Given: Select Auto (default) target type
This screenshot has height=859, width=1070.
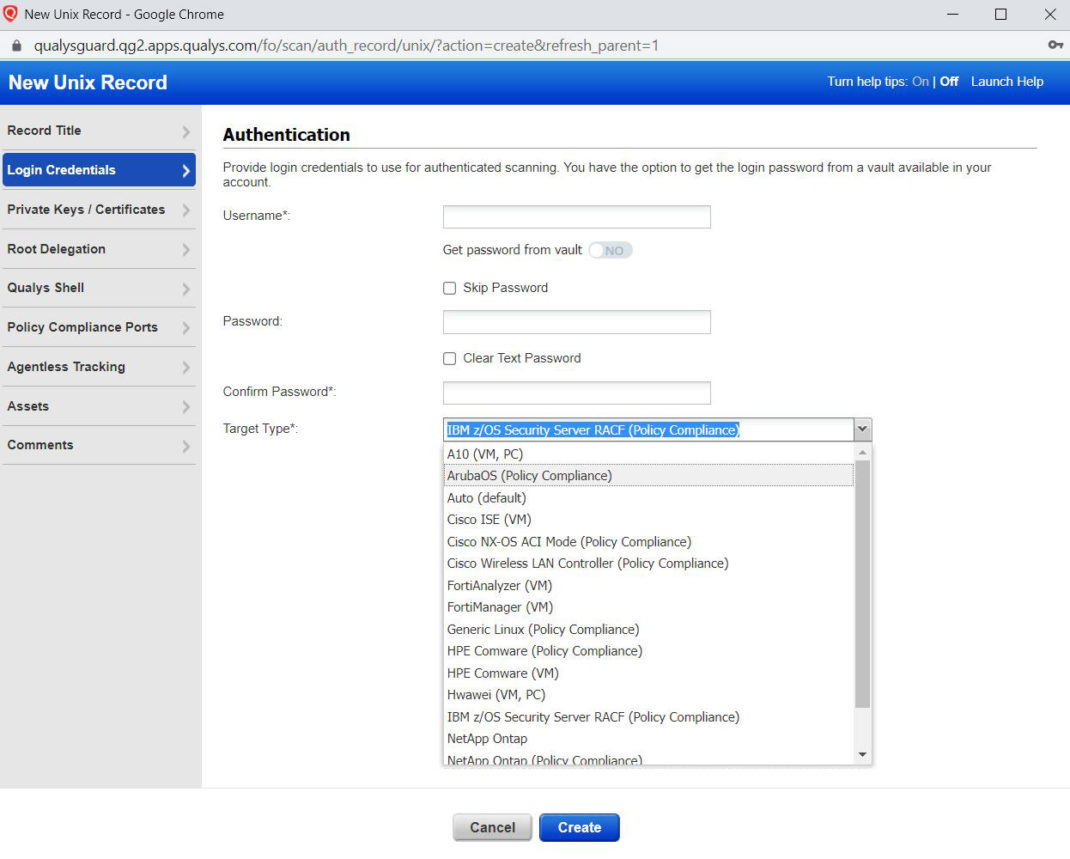Looking at the screenshot, I should (x=648, y=498).
